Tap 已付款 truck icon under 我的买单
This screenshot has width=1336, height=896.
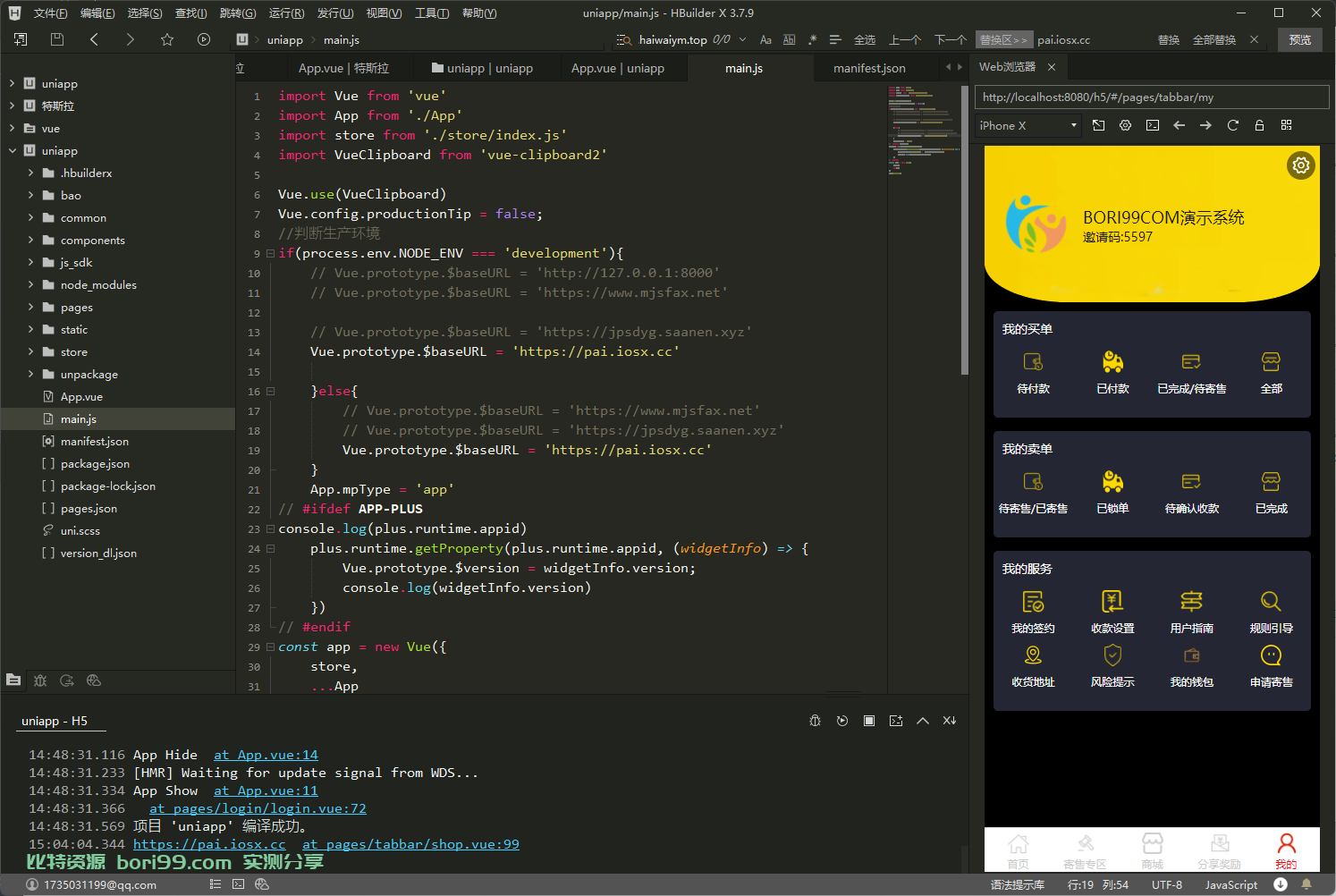point(1112,362)
